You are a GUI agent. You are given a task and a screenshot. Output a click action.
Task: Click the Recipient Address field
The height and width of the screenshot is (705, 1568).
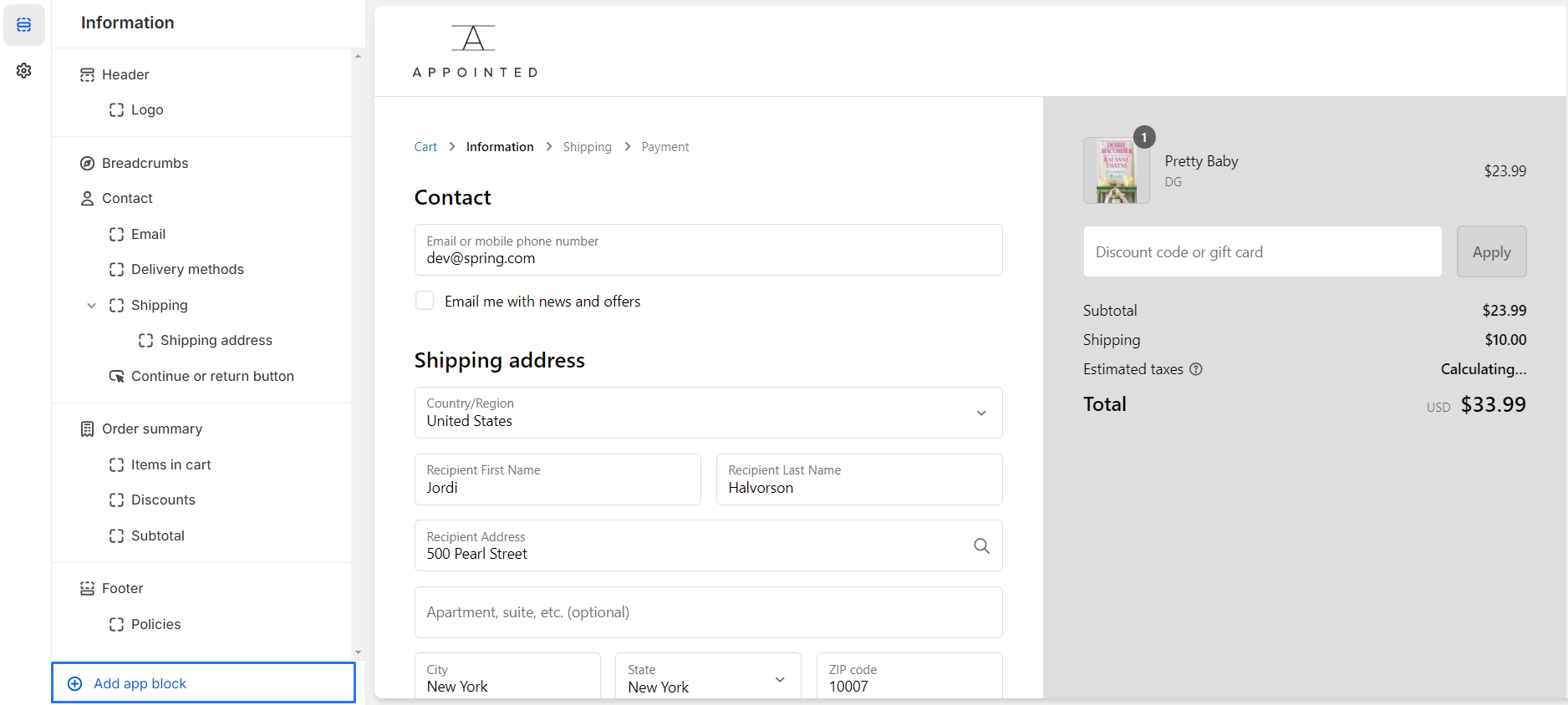coord(708,545)
